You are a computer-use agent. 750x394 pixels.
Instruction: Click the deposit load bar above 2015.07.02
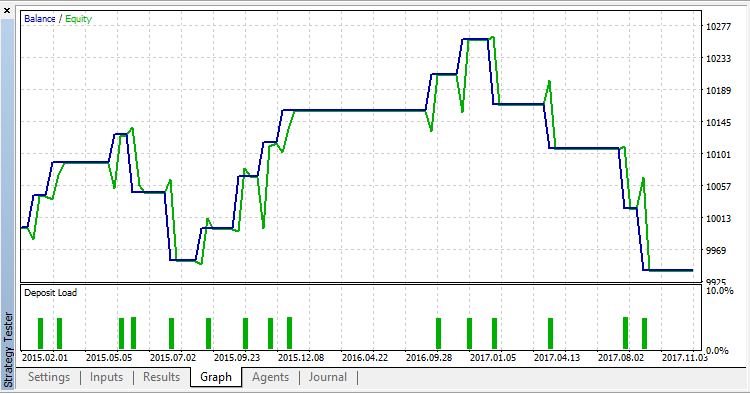171,333
